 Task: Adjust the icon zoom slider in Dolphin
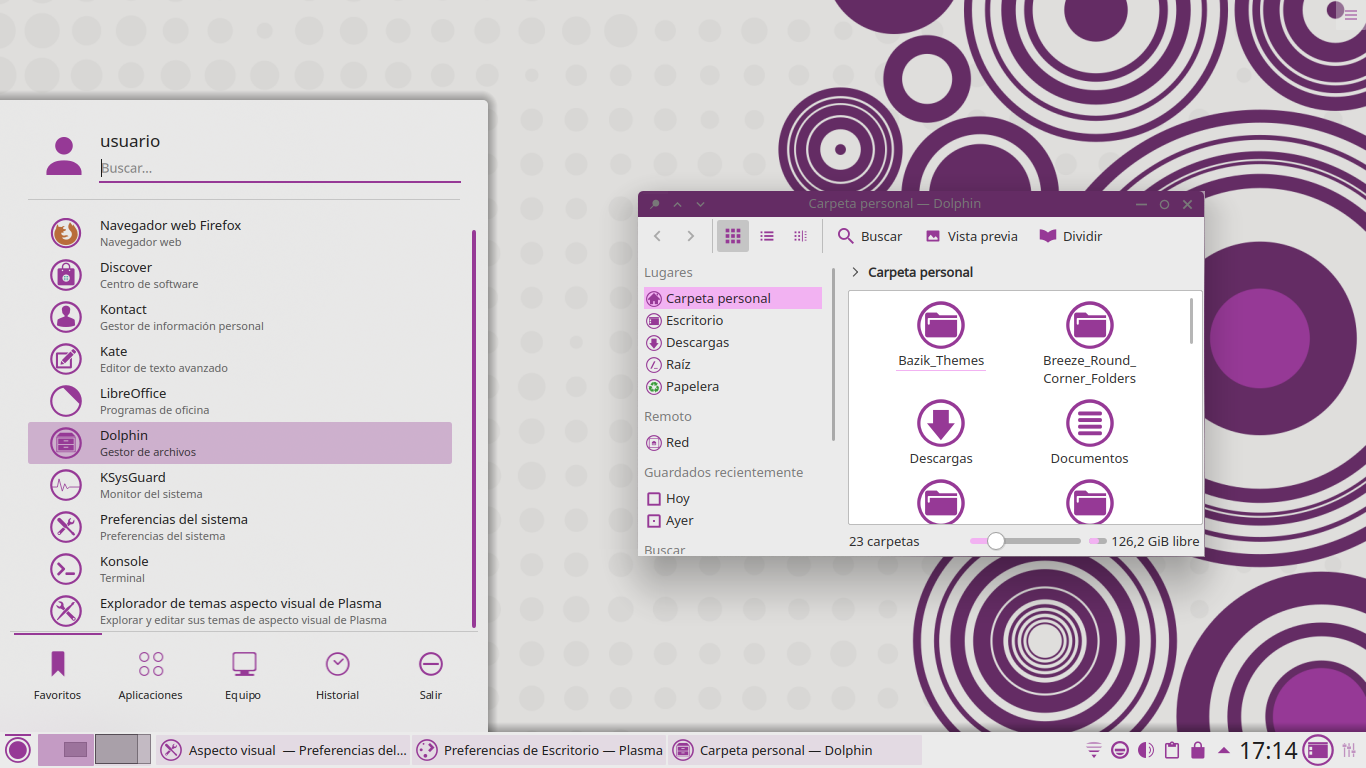(1025, 541)
